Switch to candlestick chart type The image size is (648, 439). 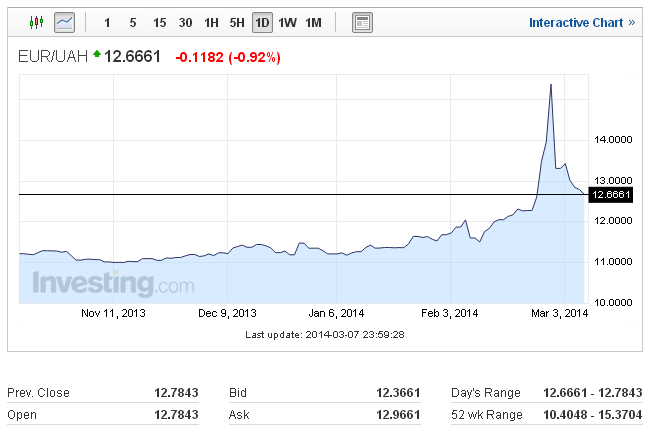pos(37,21)
